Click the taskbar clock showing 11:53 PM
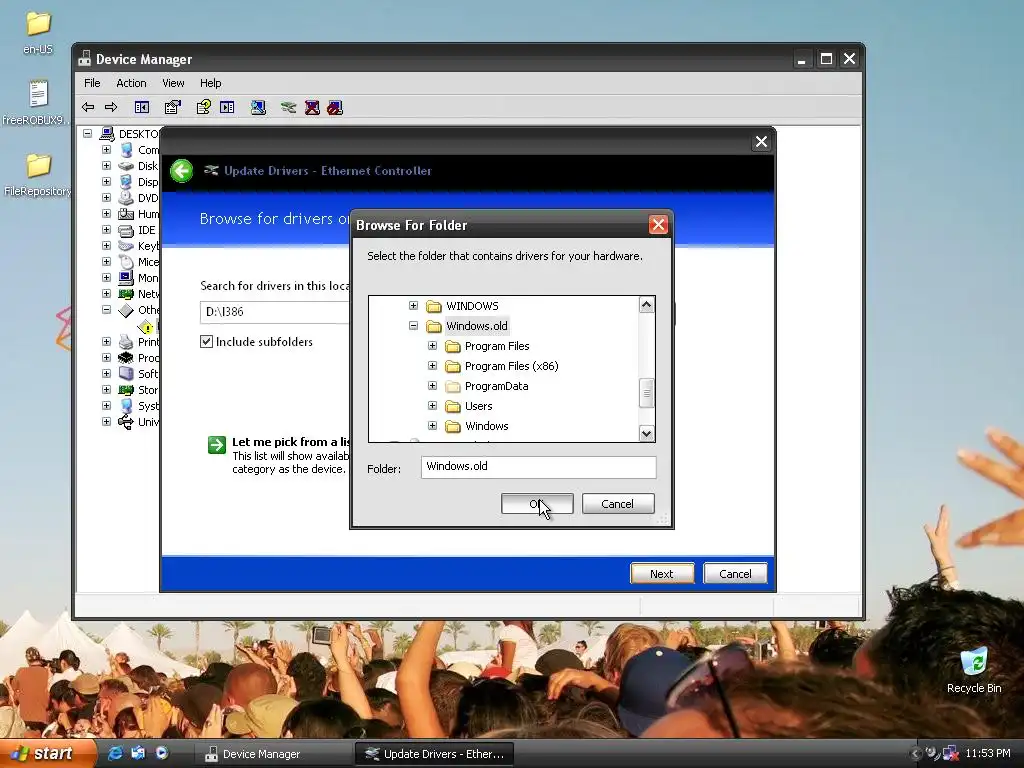Viewport: 1024px width, 768px height. point(987,753)
